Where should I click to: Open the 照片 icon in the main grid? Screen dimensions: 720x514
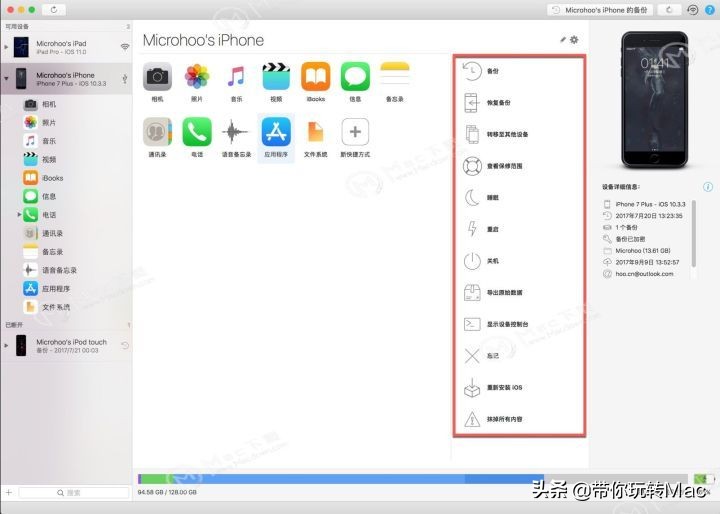click(197, 77)
